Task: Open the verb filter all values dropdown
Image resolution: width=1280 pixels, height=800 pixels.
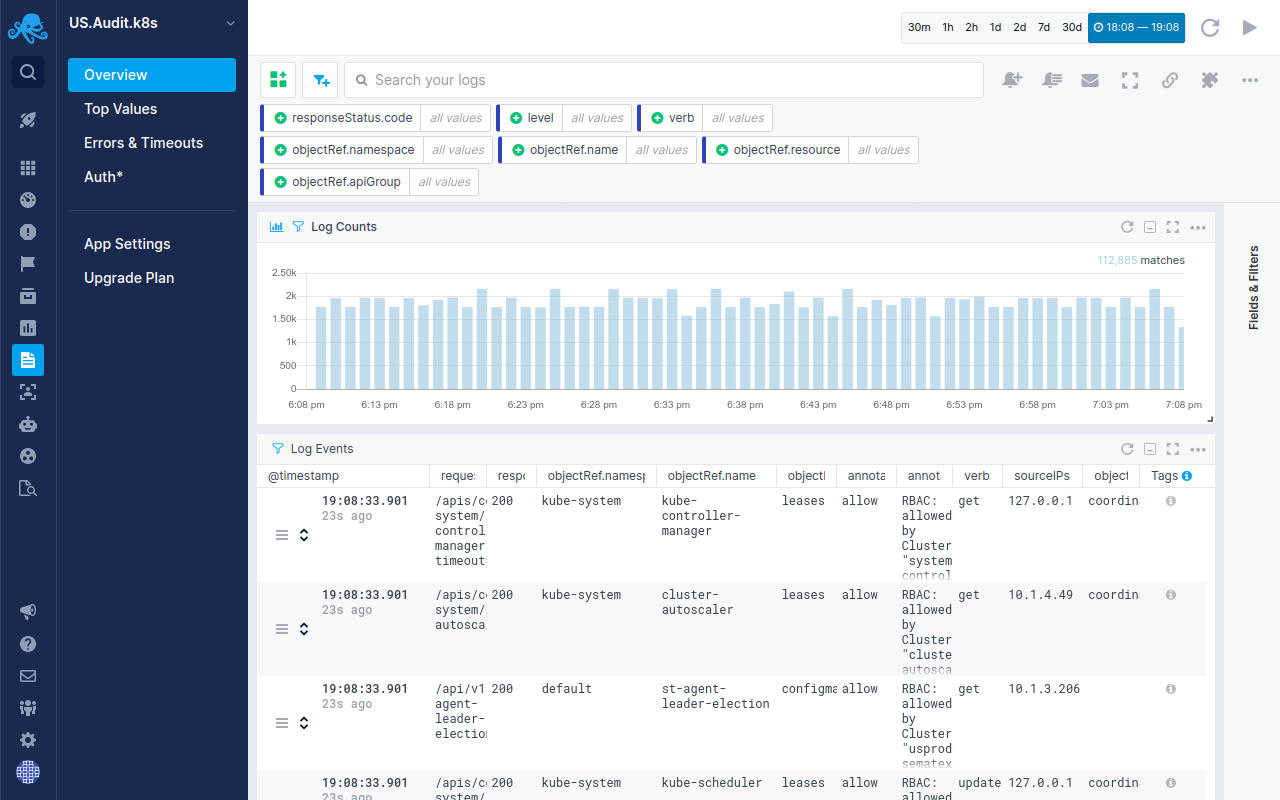Action: (738, 118)
